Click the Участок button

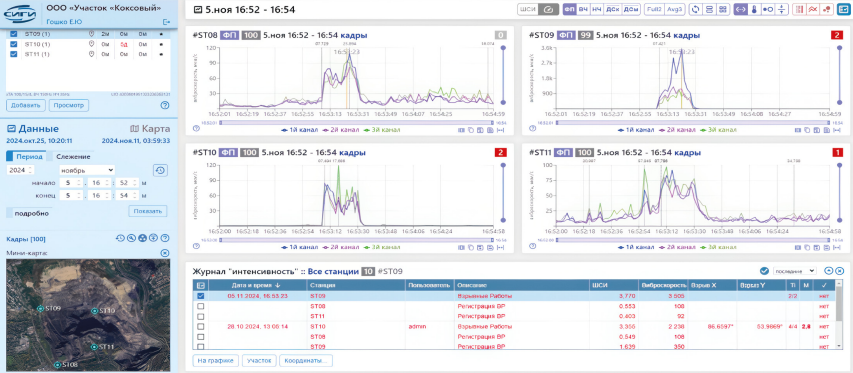pos(258,360)
